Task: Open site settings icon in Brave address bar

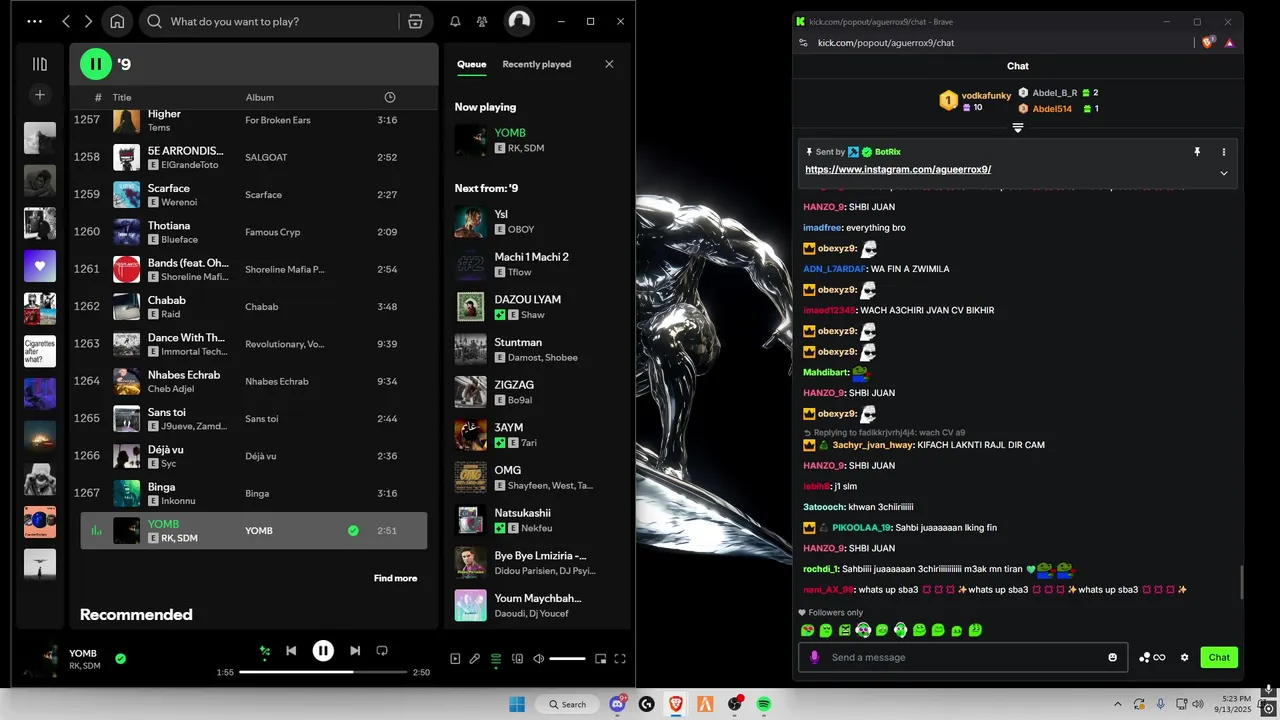Action: (804, 43)
